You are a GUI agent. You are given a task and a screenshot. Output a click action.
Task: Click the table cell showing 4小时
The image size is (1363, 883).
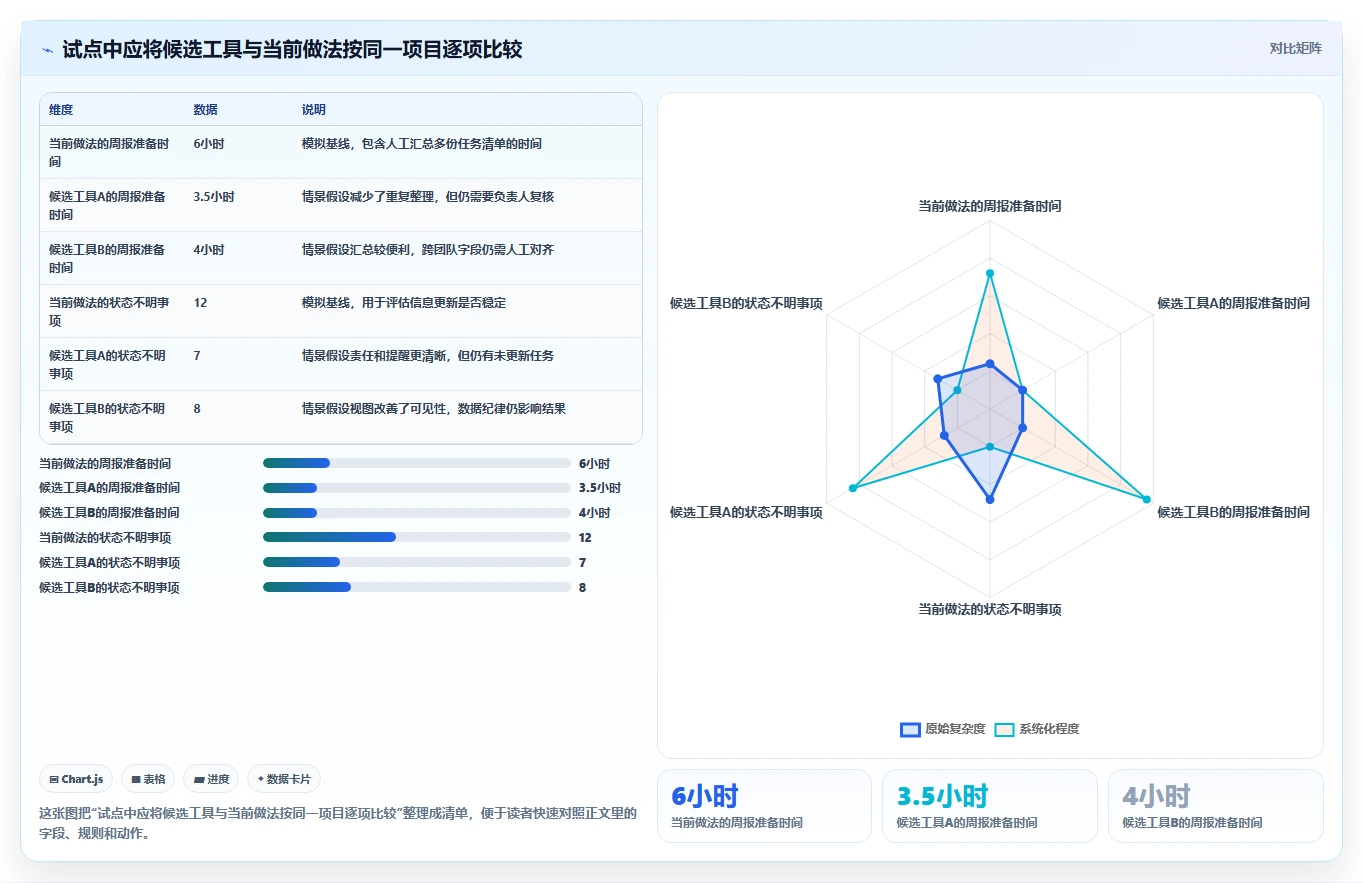point(209,250)
